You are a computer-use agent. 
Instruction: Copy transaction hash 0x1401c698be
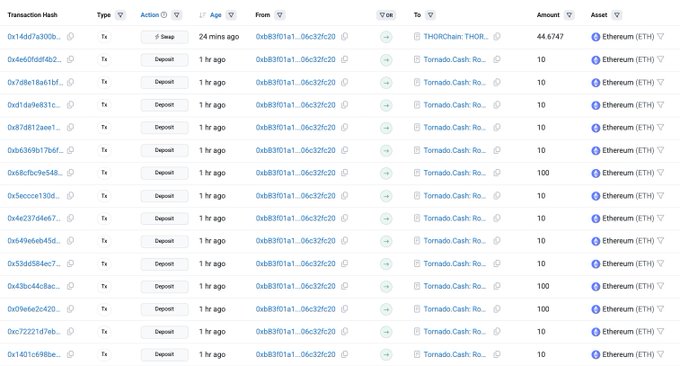pyautogui.click(x=70, y=354)
